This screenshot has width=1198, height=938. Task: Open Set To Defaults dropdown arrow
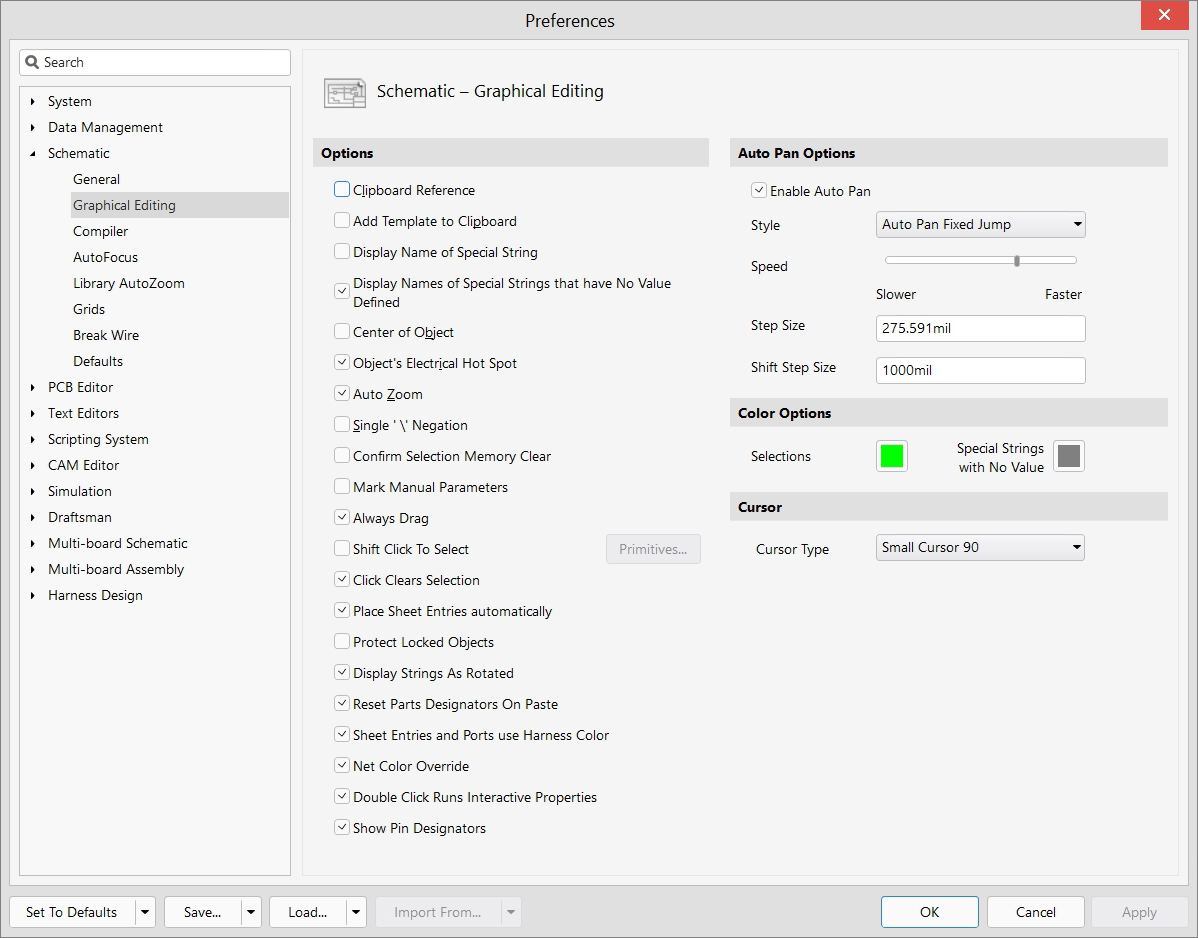[145, 912]
